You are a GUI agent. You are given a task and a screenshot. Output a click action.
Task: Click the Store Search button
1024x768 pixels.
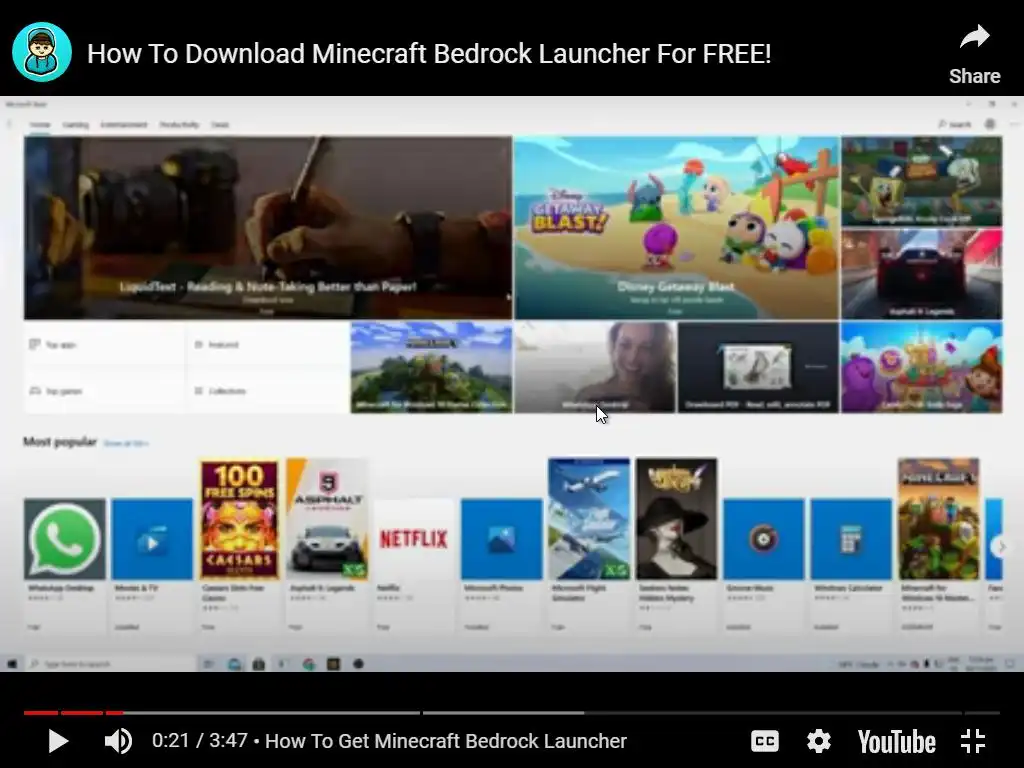[x=955, y=124]
